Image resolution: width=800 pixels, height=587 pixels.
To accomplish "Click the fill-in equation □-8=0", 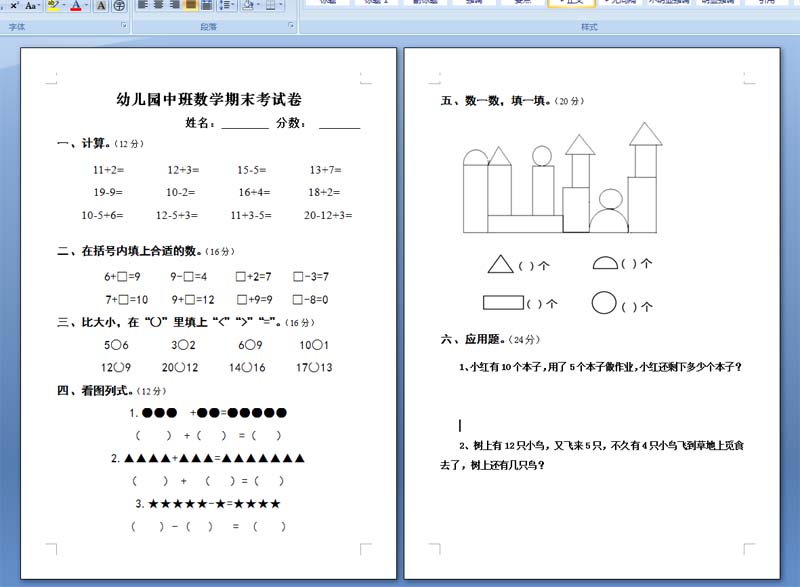I will (x=310, y=299).
